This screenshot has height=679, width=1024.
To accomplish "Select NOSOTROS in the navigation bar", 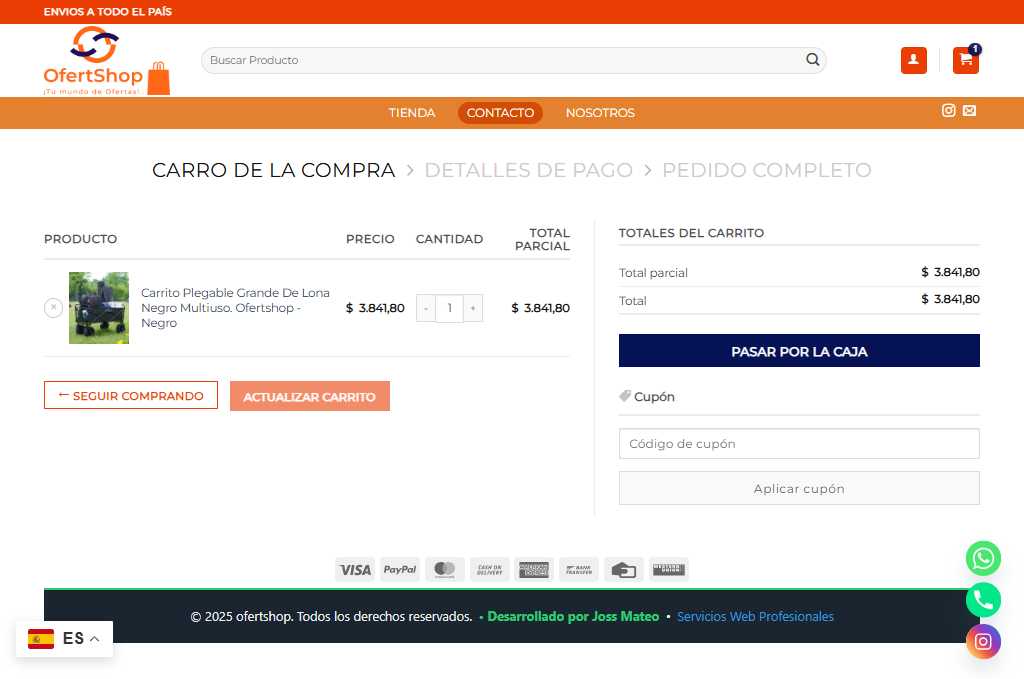I will (x=600, y=113).
